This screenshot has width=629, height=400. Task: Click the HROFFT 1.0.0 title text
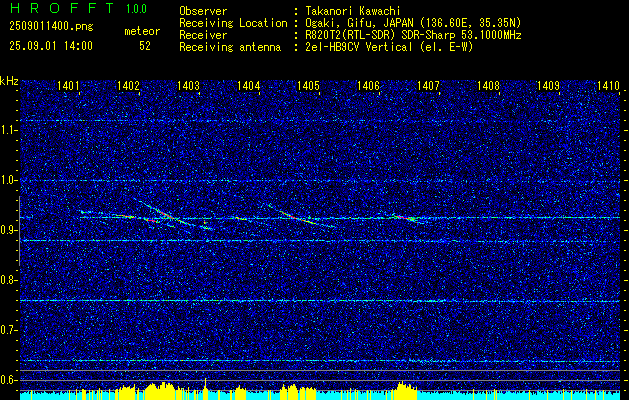(79, 8)
